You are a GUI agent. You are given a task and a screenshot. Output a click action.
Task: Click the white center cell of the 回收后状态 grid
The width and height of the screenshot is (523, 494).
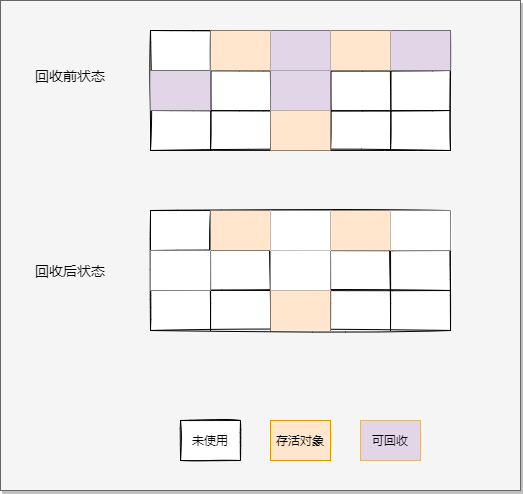click(300, 270)
